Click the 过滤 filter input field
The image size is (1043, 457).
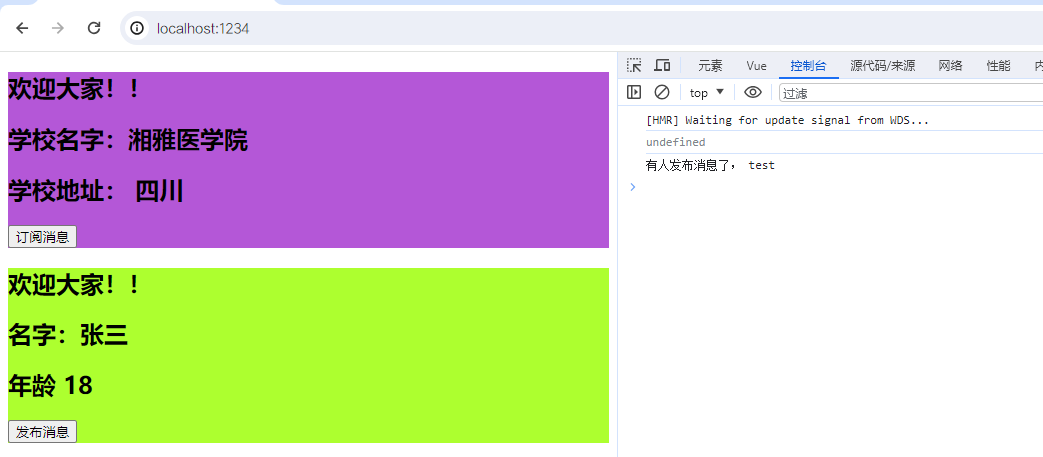coord(911,93)
